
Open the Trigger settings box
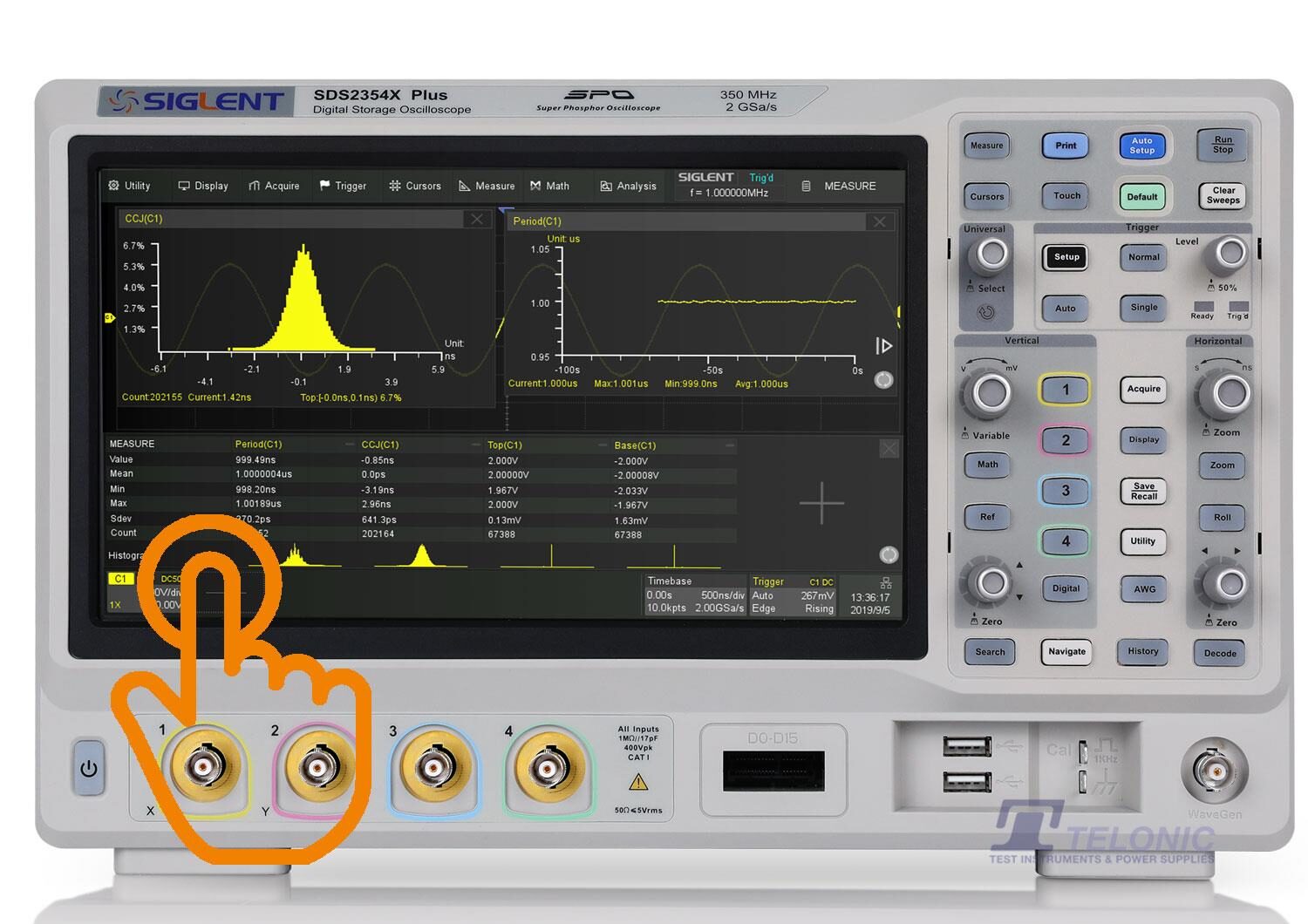point(793,594)
